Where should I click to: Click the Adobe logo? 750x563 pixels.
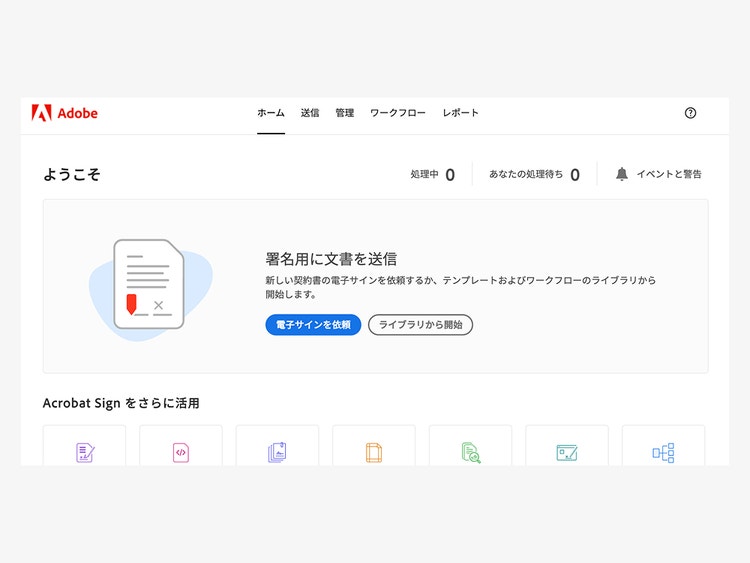click(65, 113)
